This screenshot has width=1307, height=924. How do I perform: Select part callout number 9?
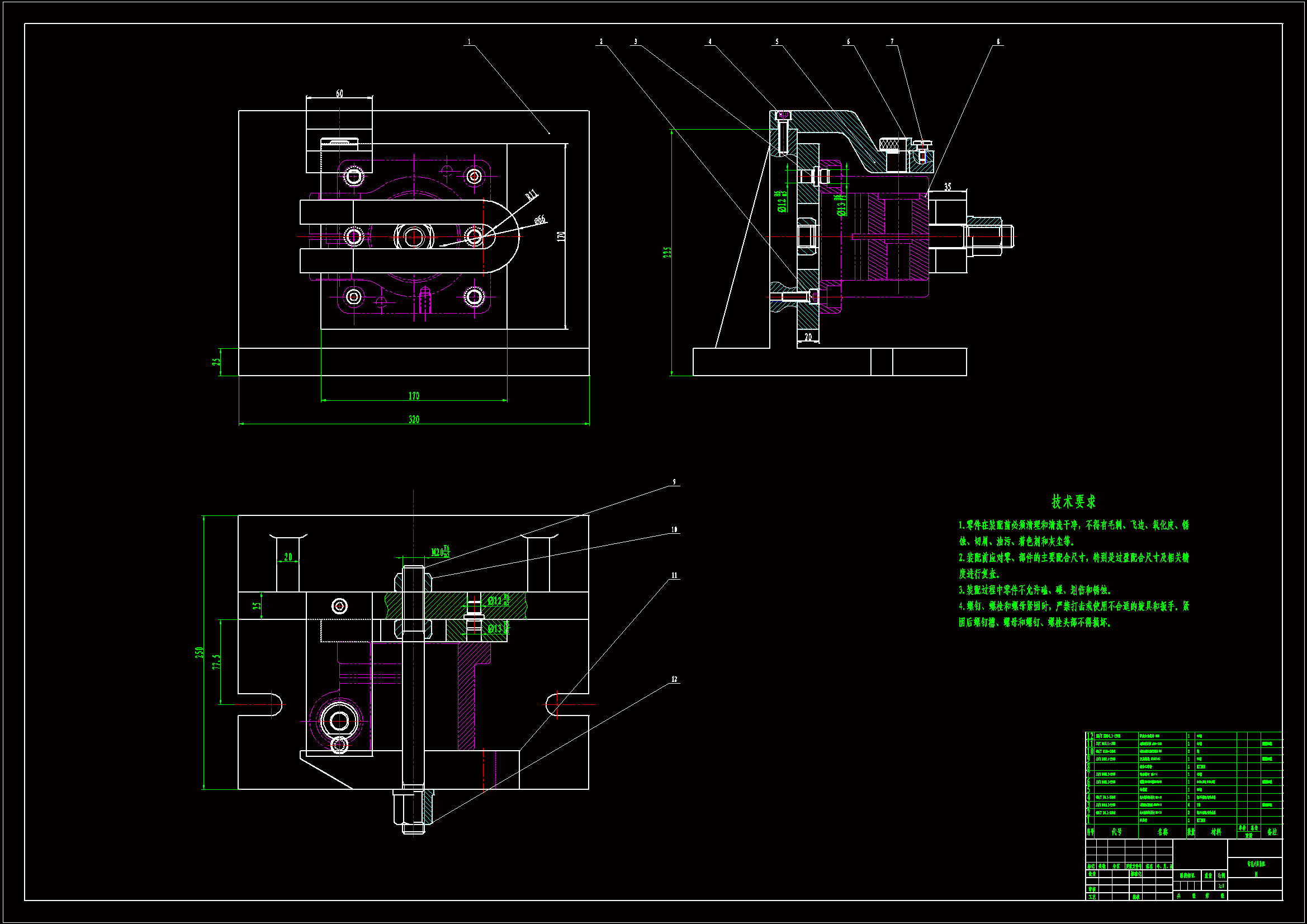click(x=675, y=482)
